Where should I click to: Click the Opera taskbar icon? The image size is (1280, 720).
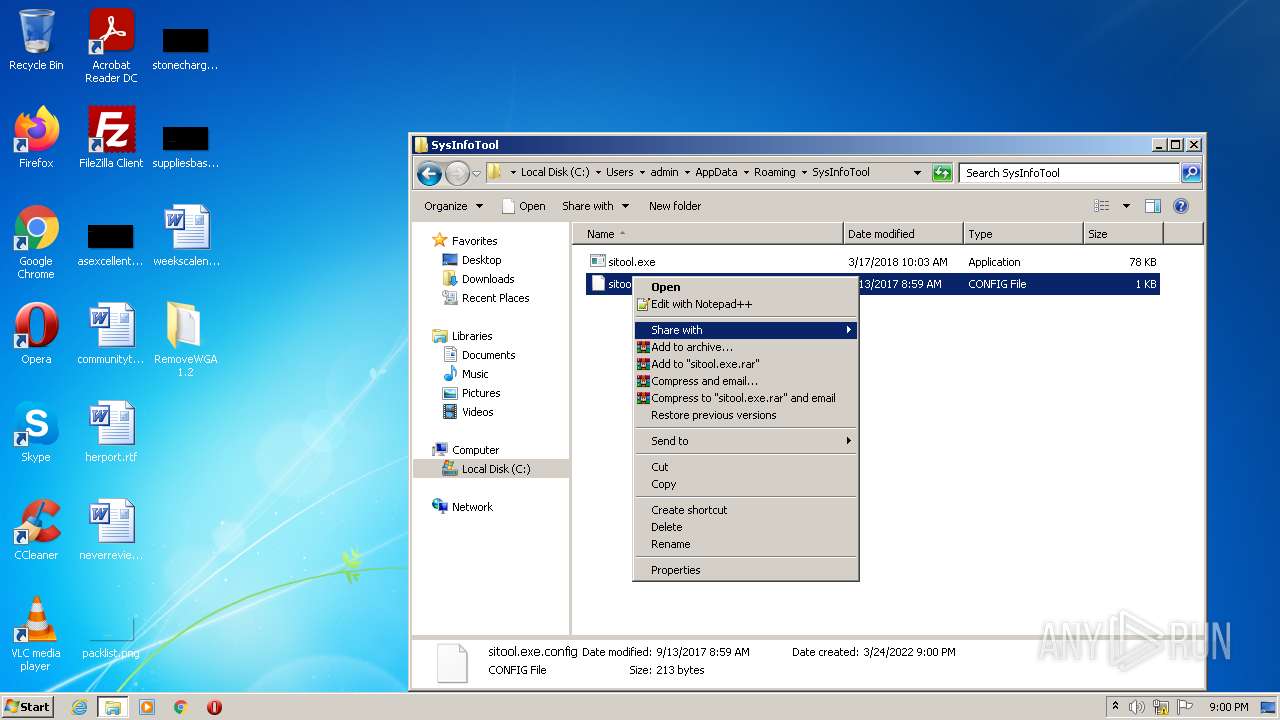(x=214, y=707)
